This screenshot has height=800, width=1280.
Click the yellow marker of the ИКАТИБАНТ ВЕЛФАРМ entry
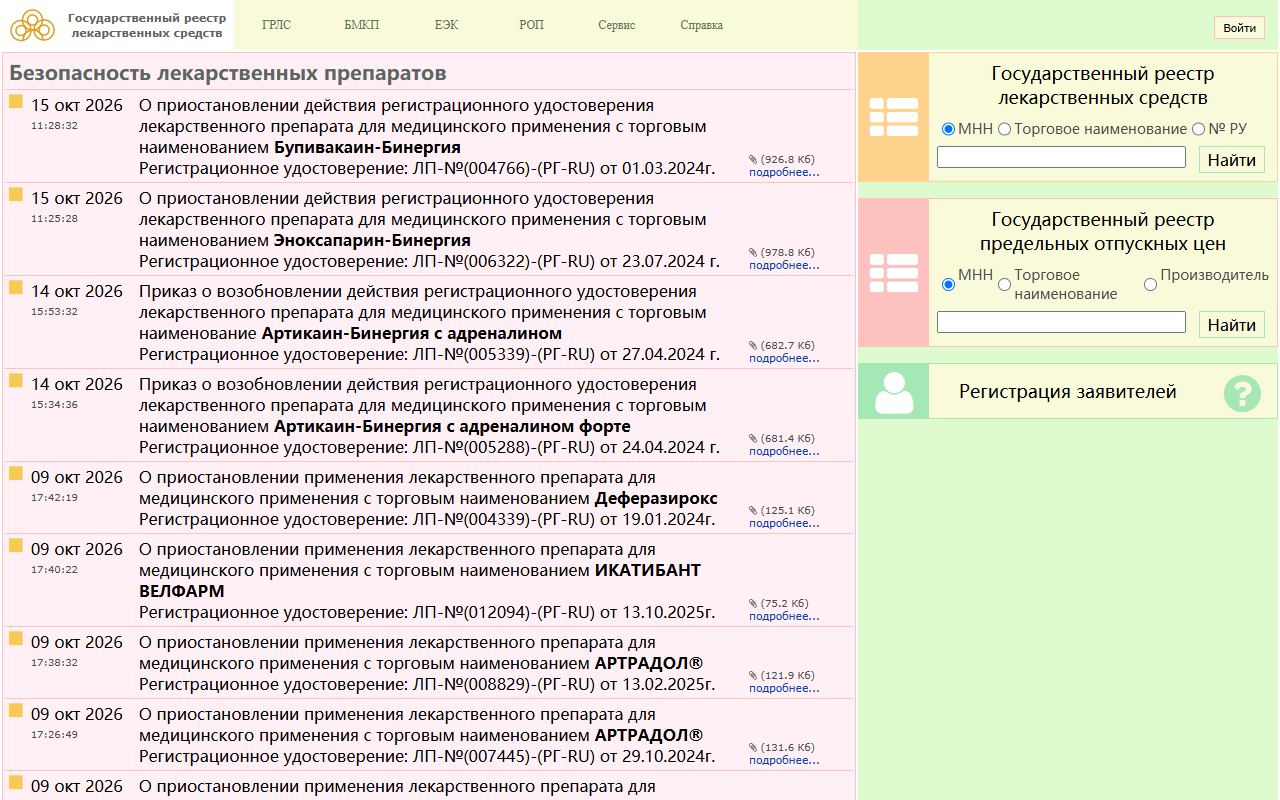(x=16, y=546)
